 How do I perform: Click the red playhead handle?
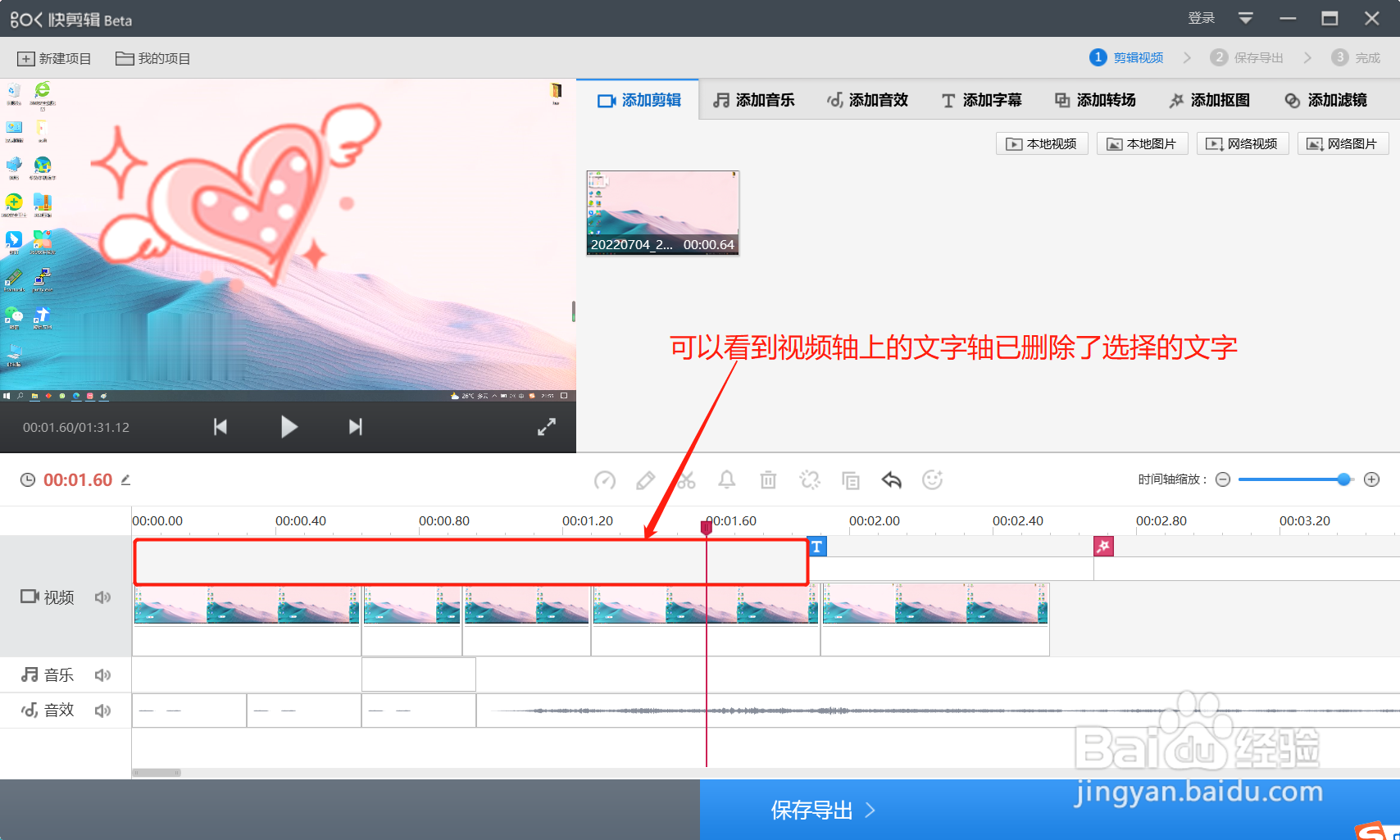(707, 527)
